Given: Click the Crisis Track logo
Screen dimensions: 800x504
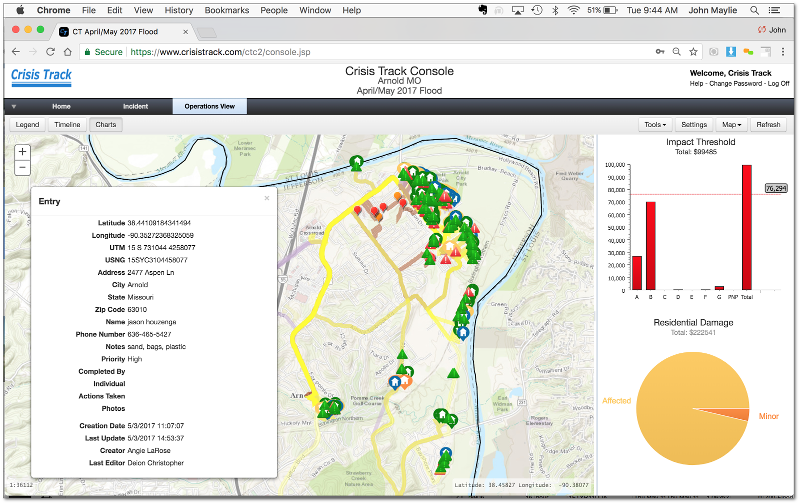Looking at the screenshot, I should coord(41,76).
